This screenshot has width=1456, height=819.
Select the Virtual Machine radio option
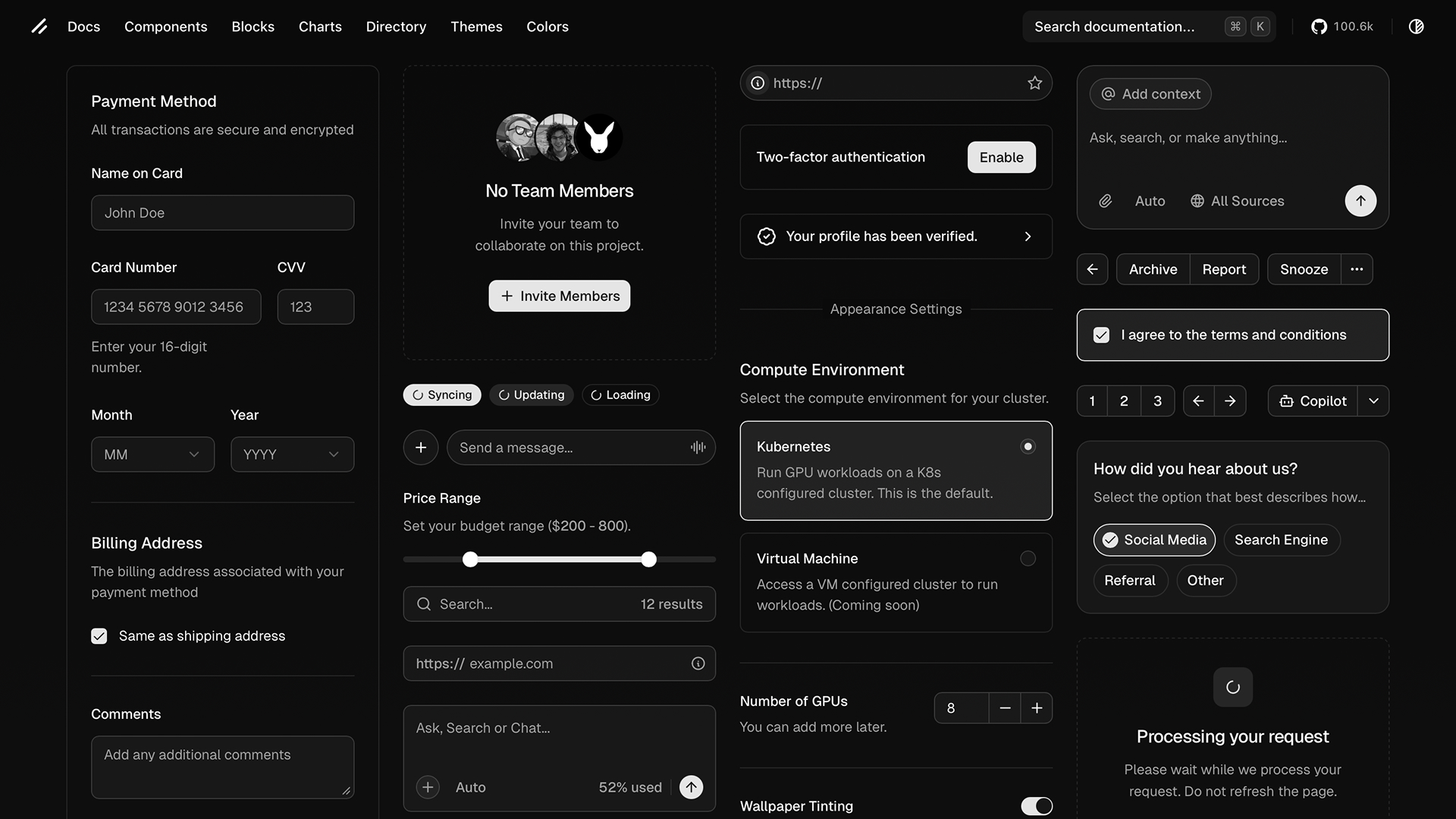pos(1028,558)
